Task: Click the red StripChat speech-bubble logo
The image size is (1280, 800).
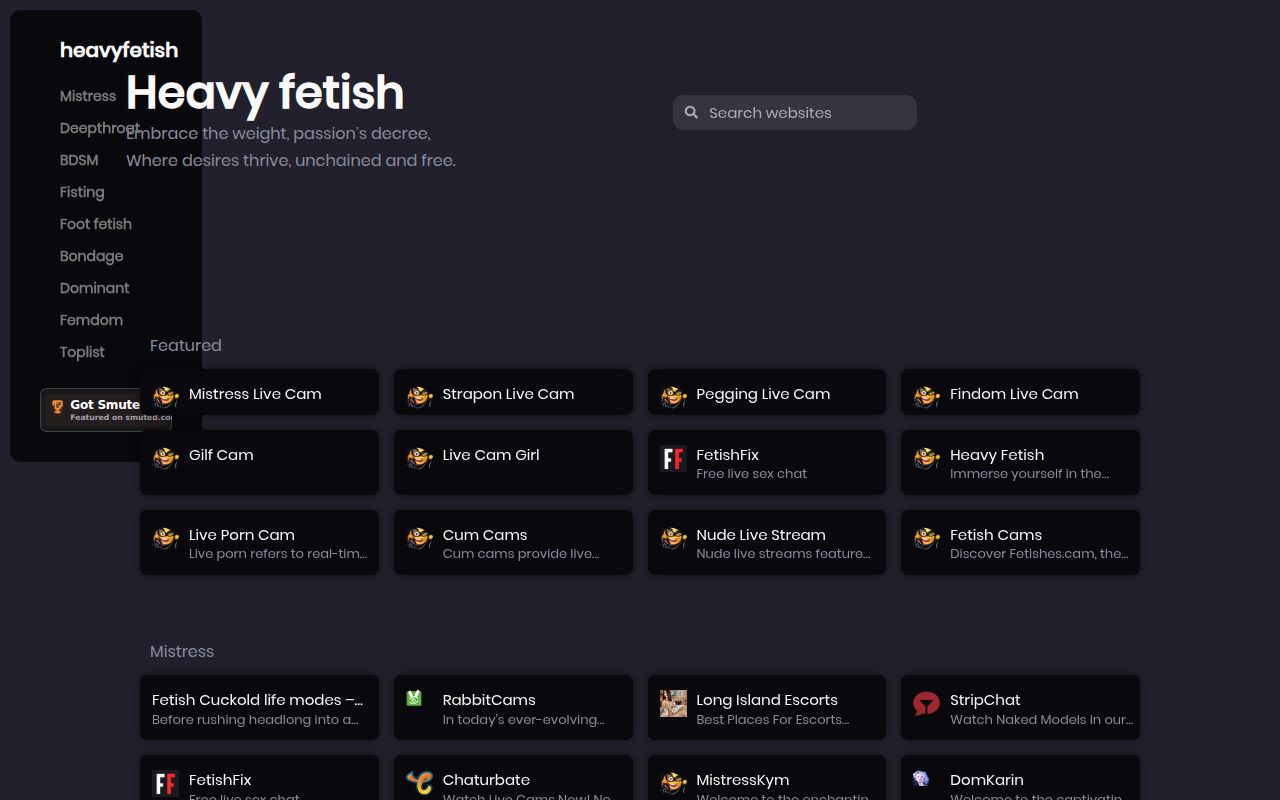Action: tap(926, 704)
